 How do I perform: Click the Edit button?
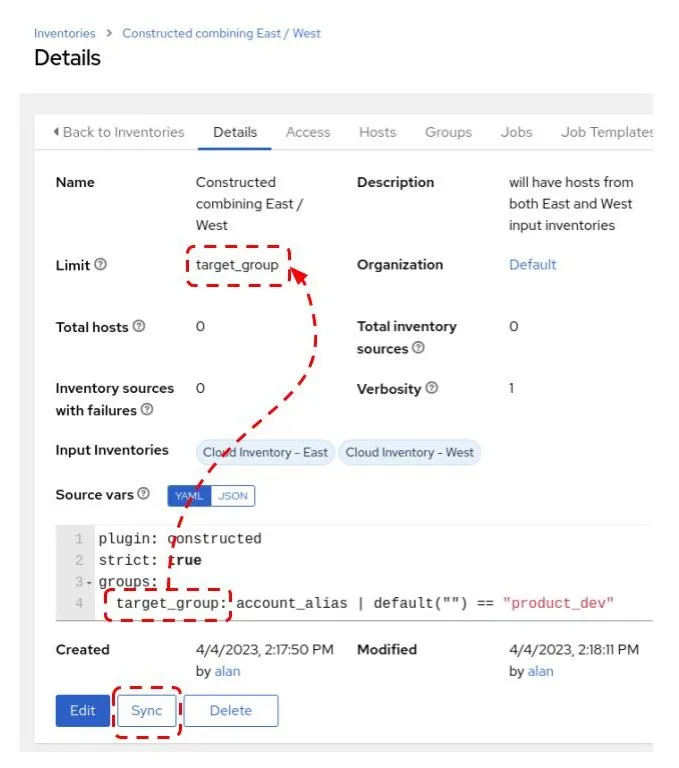click(82, 711)
